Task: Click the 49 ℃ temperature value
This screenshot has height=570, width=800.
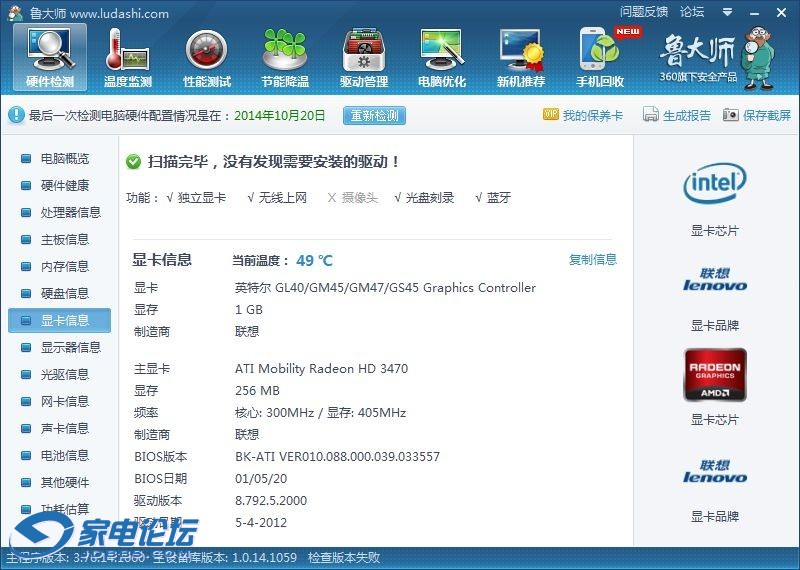Action: click(314, 261)
